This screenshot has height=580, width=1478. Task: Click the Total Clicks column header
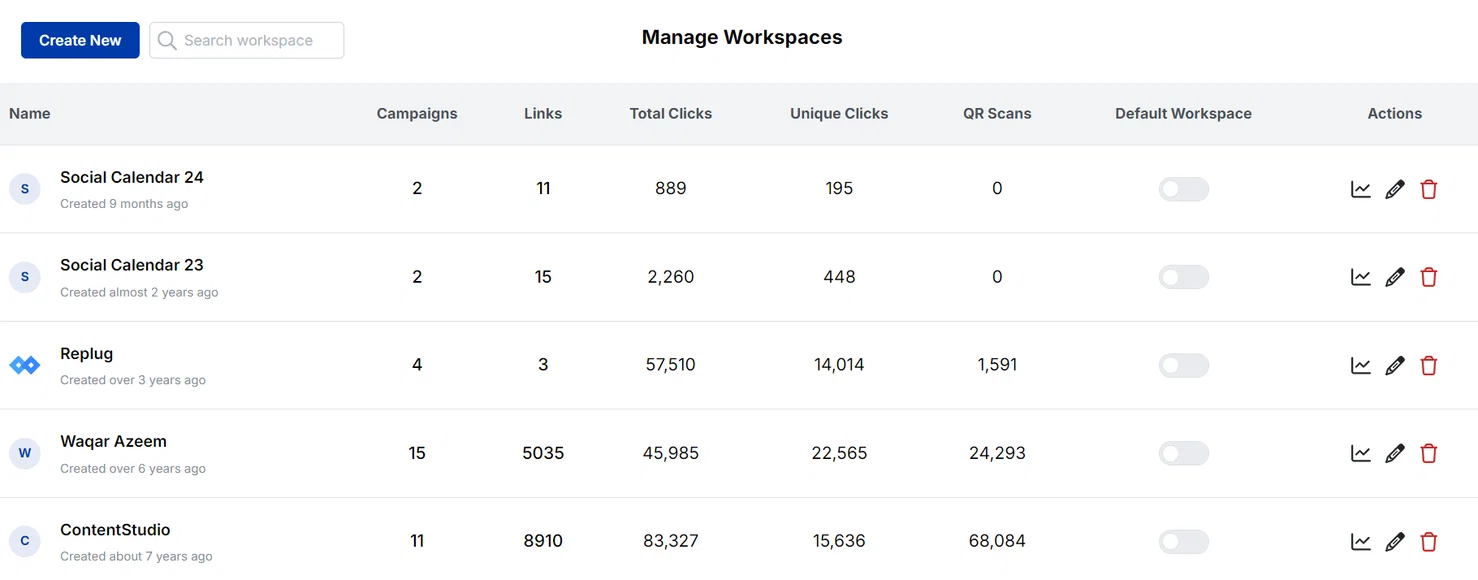pos(671,113)
